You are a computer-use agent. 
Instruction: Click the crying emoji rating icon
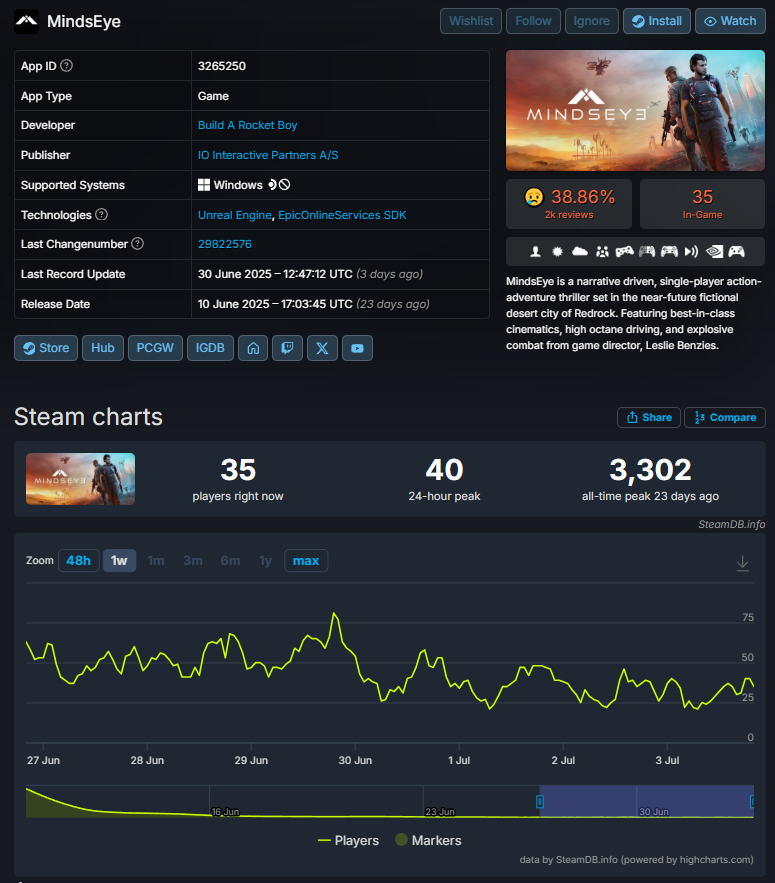[534, 197]
